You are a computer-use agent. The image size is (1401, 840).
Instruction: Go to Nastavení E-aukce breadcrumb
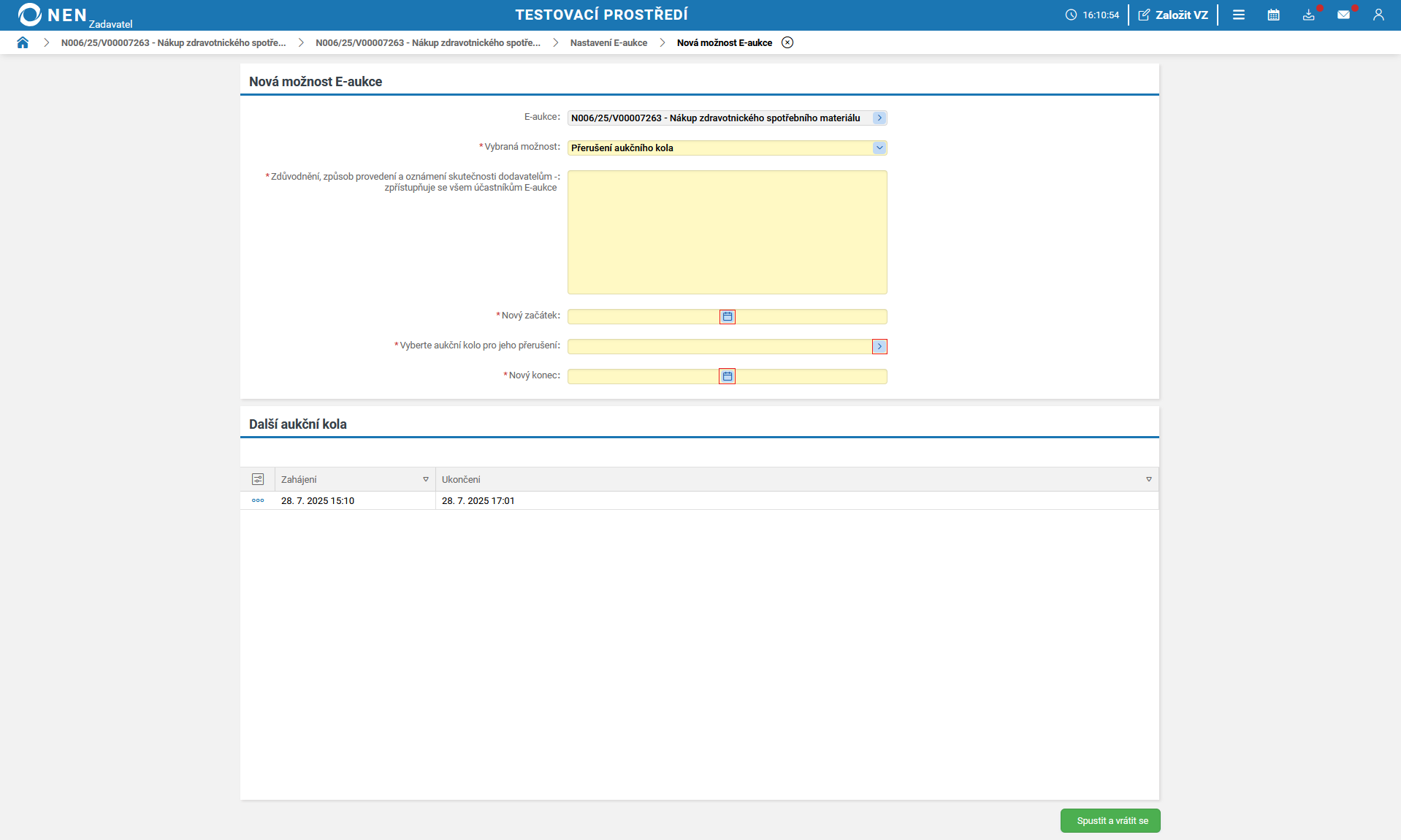click(608, 42)
